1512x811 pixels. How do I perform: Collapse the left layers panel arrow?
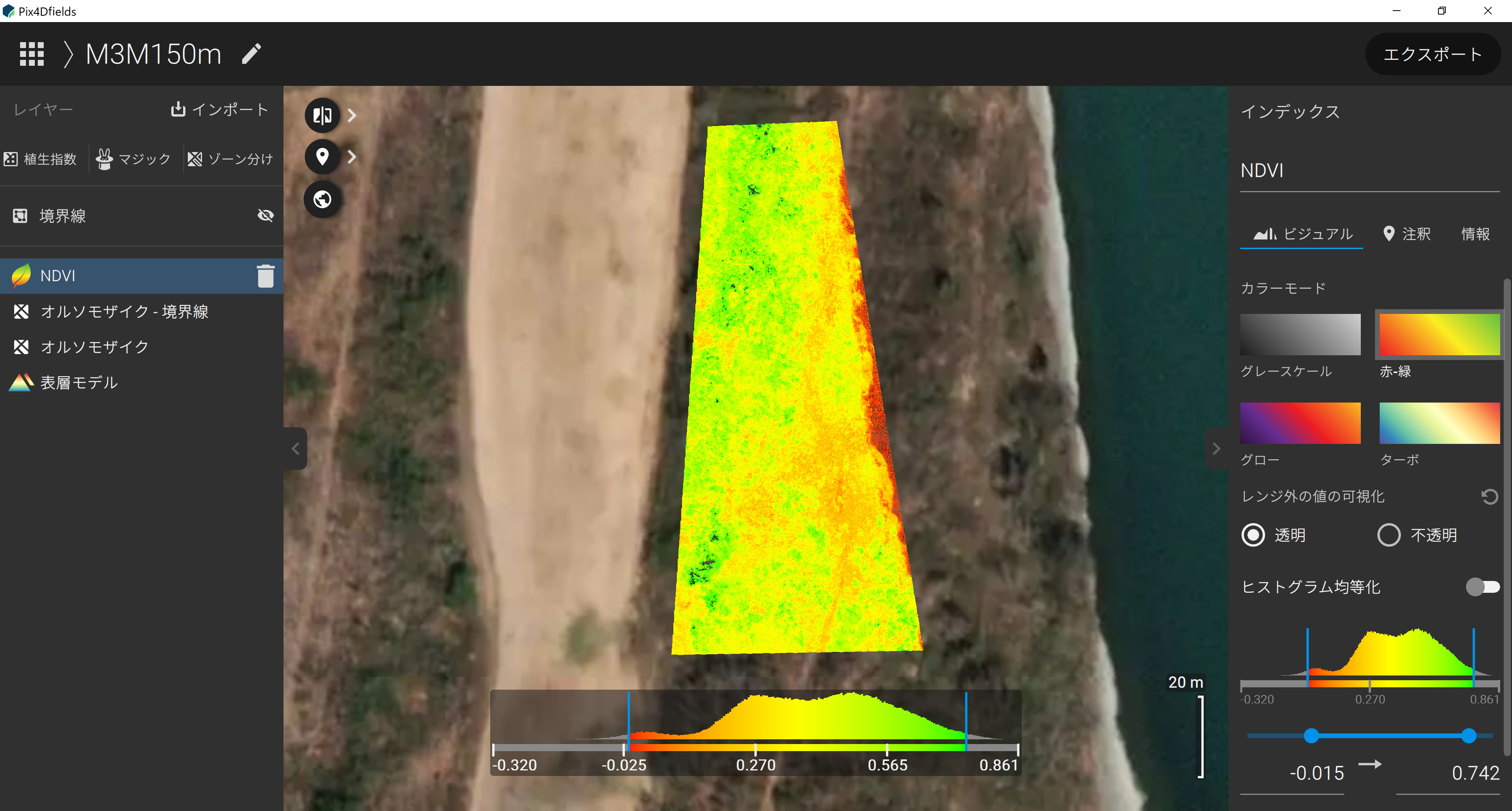[x=295, y=449]
